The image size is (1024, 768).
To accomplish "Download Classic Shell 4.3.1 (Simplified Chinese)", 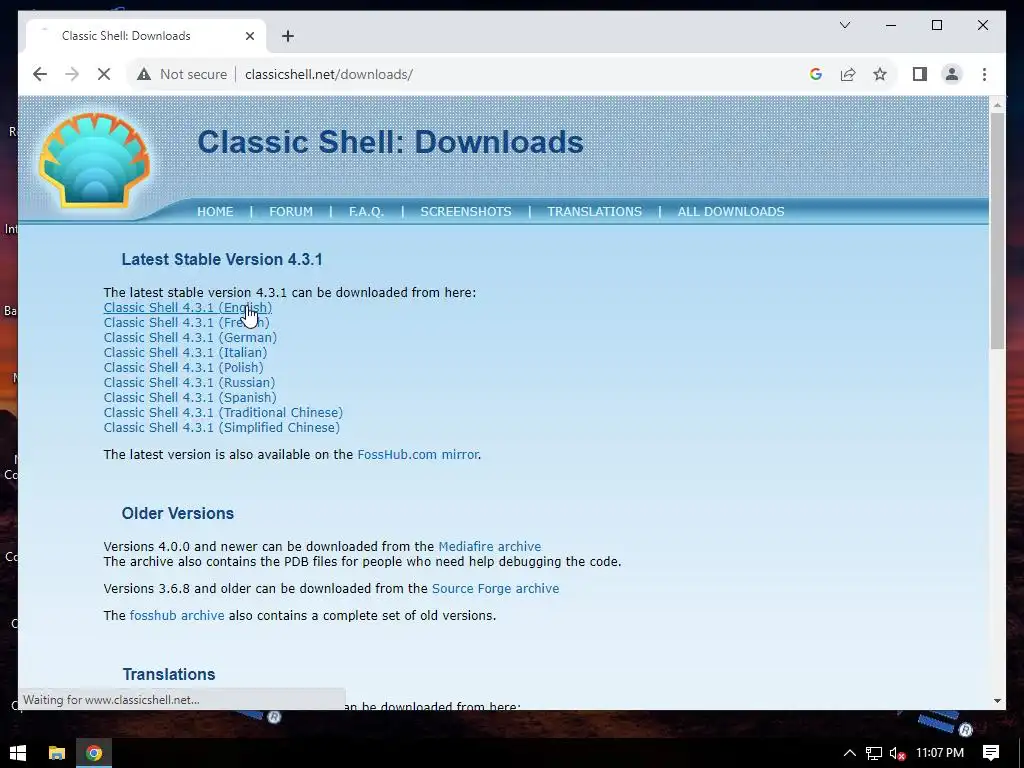I will coord(221,428).
